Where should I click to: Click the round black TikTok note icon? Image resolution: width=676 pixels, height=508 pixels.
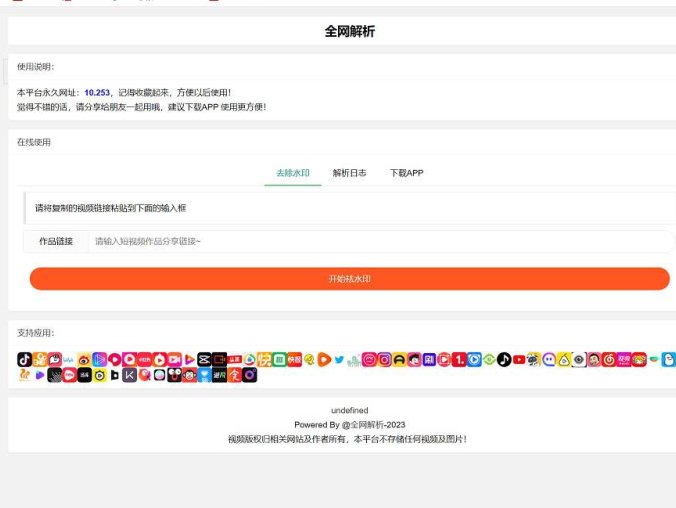(x=504, y=360)
